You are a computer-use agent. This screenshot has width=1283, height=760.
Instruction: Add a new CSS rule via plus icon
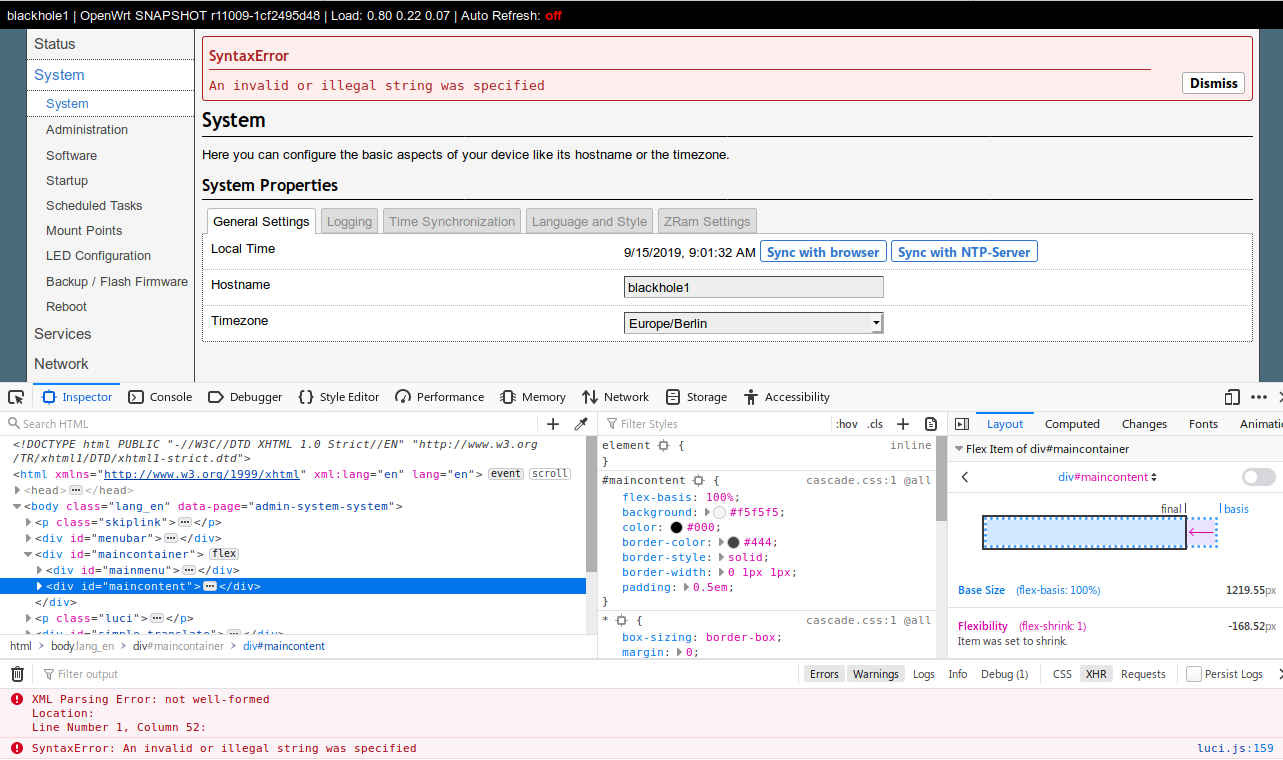click(903, 424)
